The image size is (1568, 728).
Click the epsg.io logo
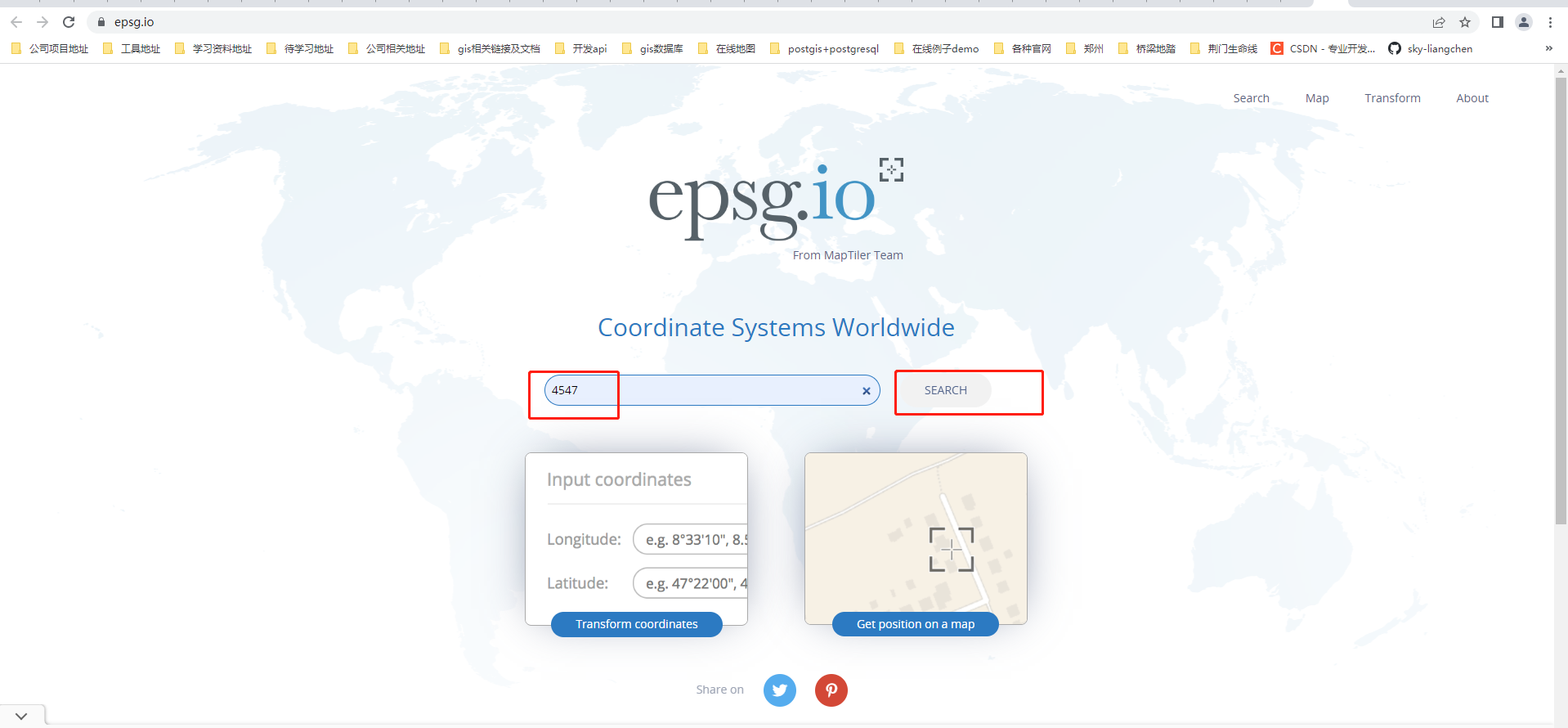click(x=761, y=200)
